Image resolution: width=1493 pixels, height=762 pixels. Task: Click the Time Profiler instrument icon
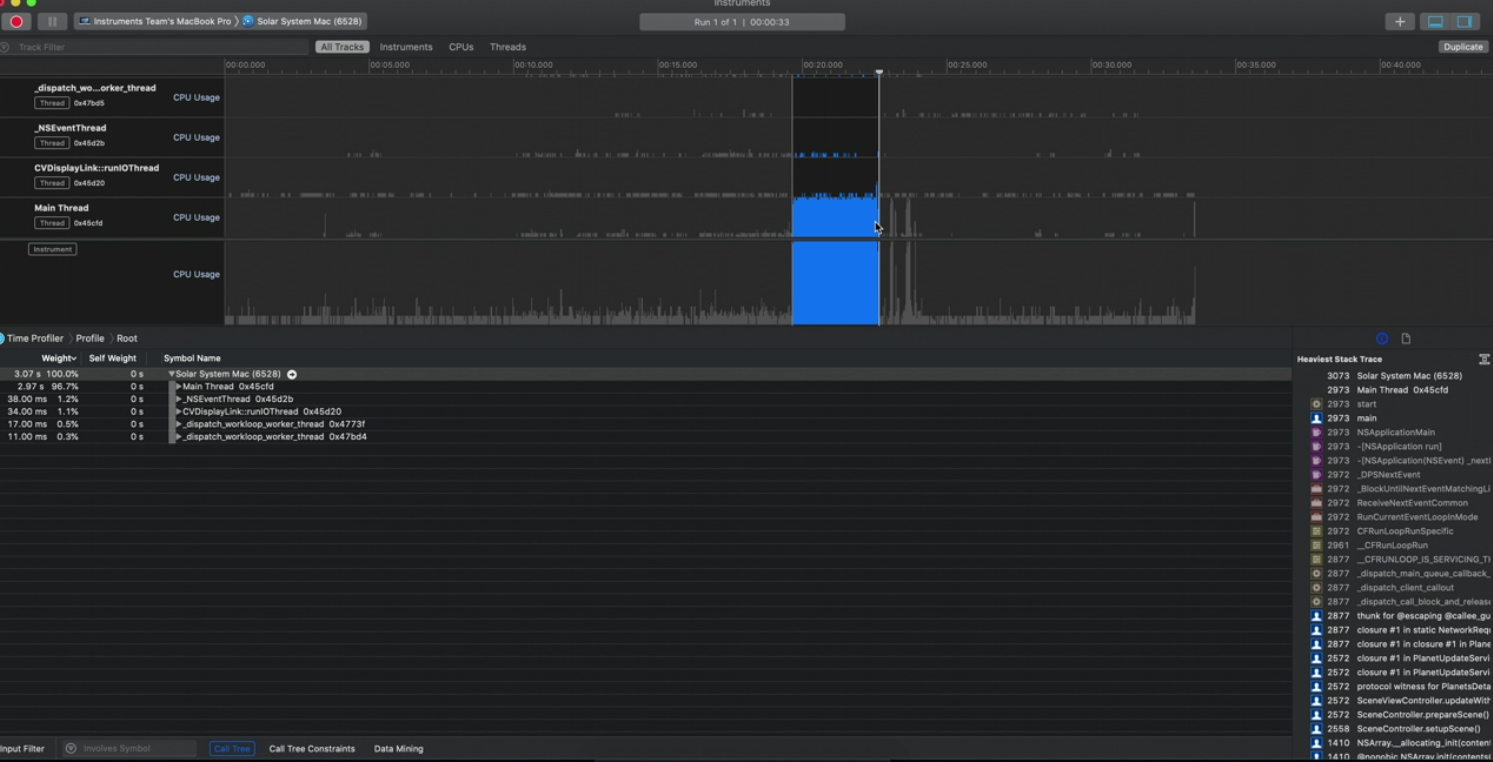coord(2,338)
